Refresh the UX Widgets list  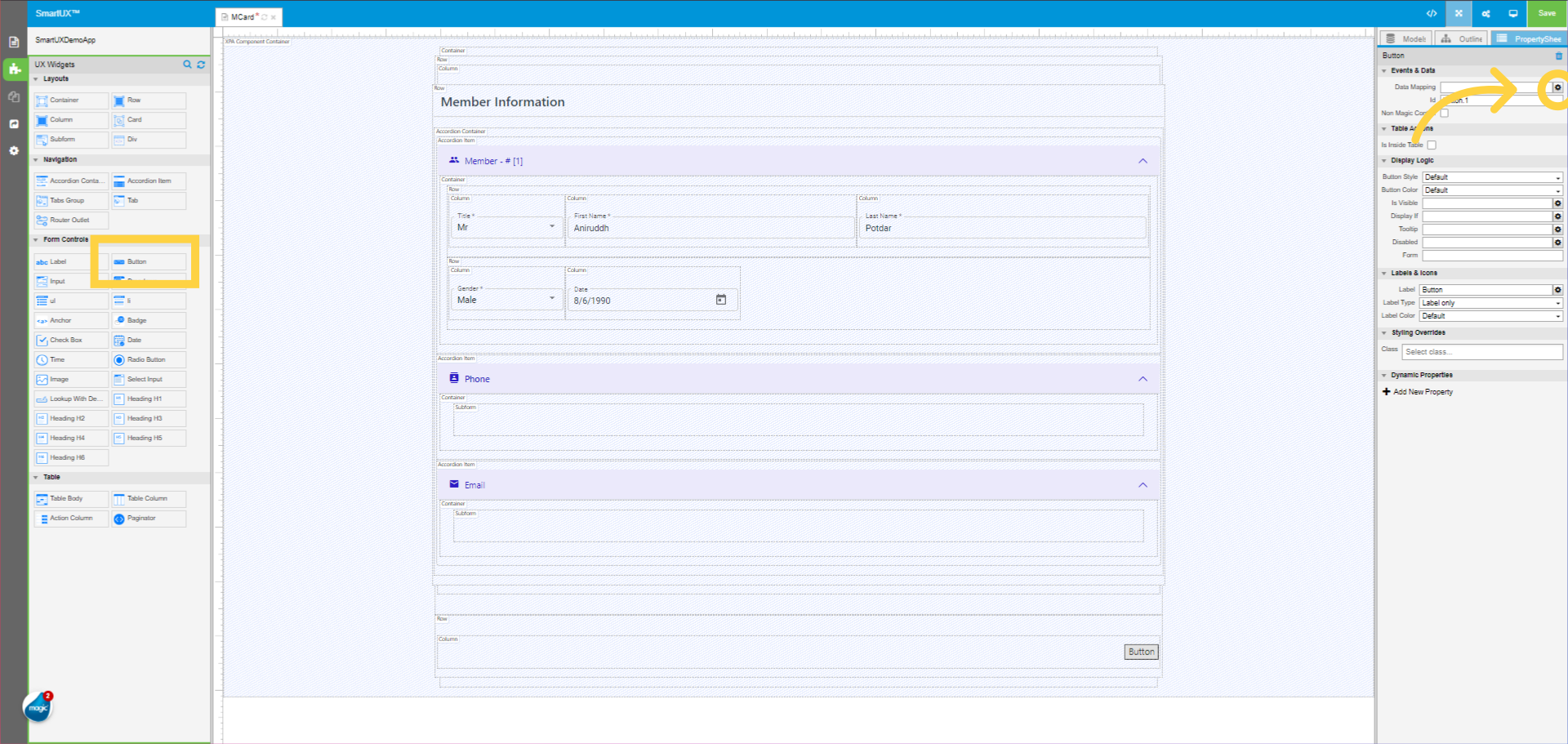pos(201,65)
